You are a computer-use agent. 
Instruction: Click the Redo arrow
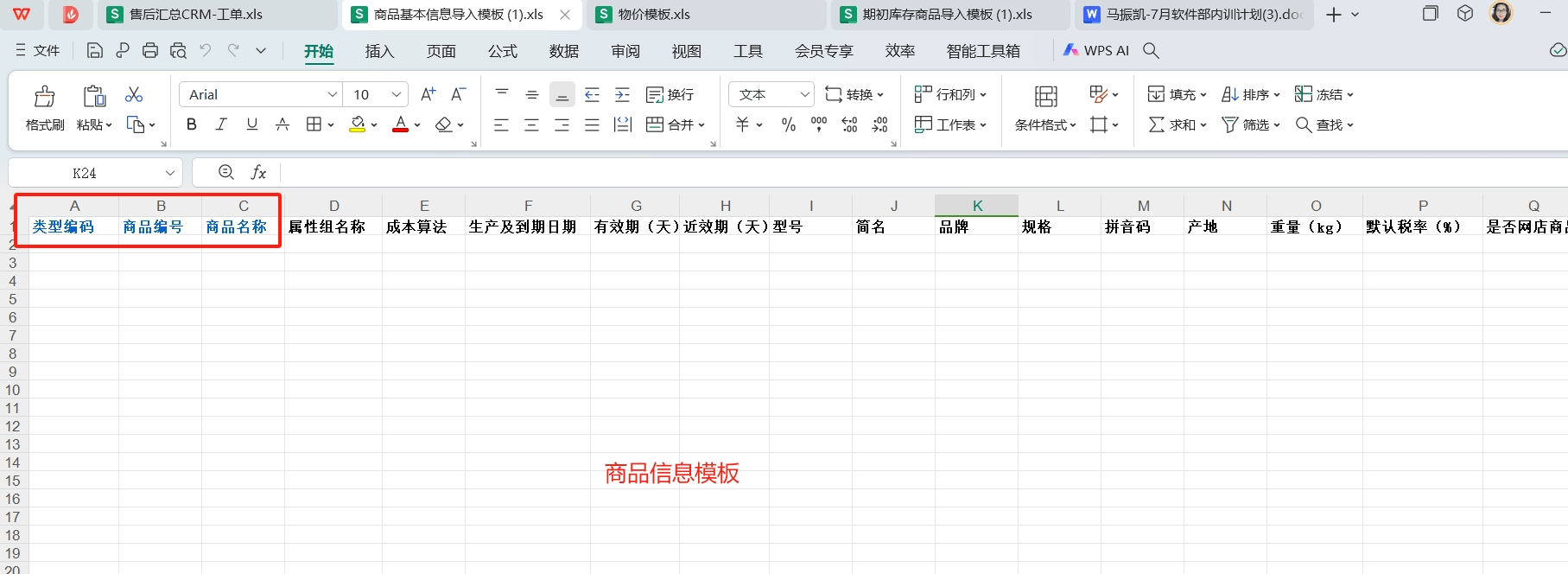point(233,50)
